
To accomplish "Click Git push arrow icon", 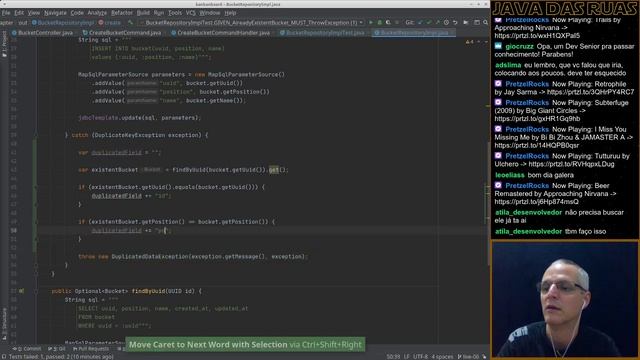I will 437,22.
